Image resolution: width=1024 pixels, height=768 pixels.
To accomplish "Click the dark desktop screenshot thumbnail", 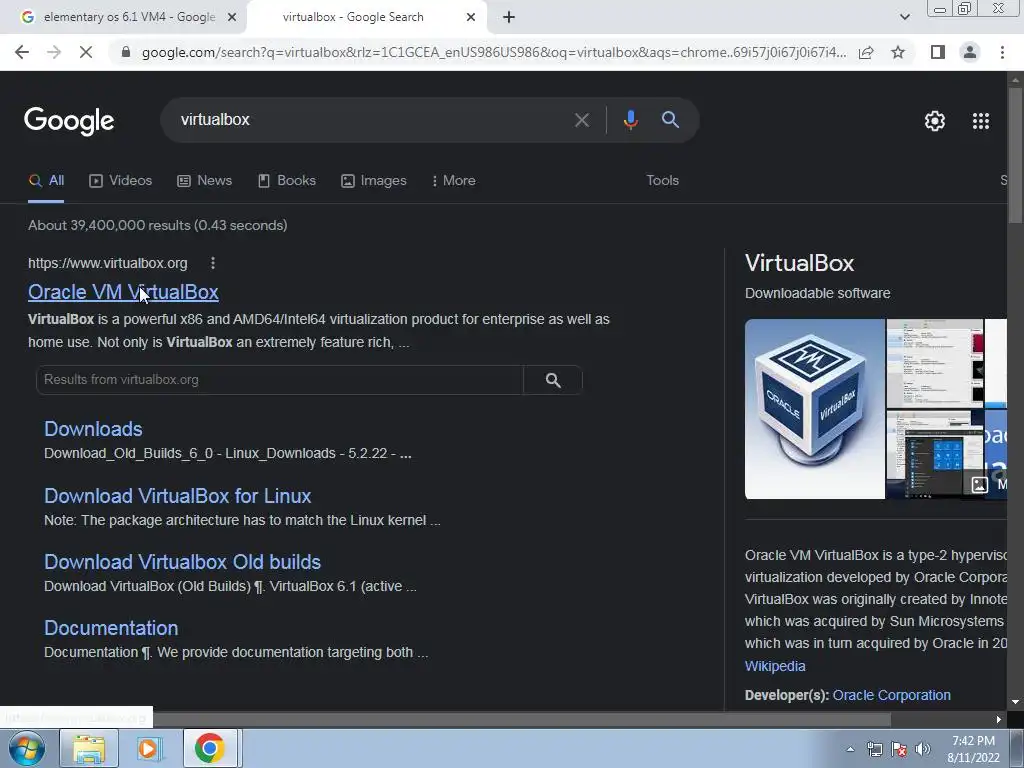I will point(935,455).
